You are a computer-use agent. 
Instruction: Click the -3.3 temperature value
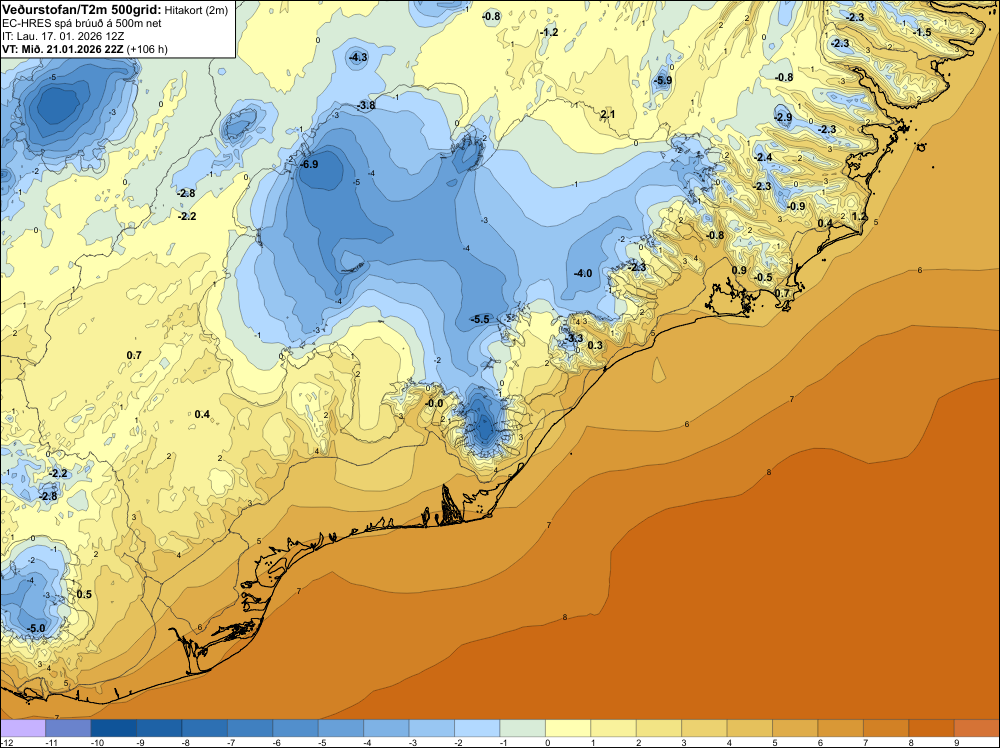[x=573, y=338]
